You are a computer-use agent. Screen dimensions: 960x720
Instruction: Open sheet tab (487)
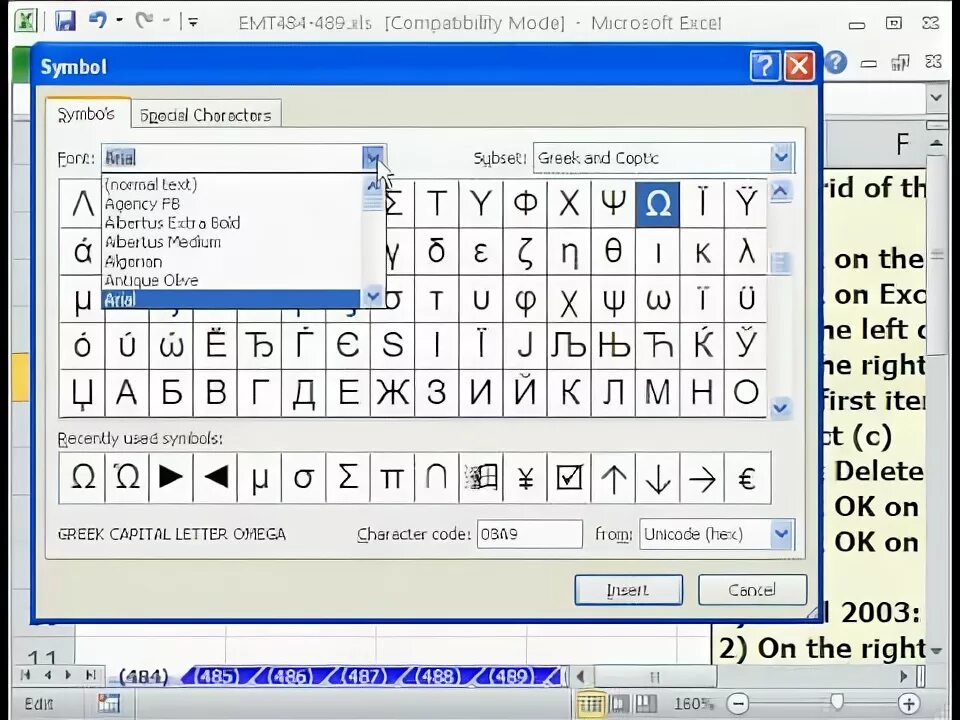click(365, 676)
